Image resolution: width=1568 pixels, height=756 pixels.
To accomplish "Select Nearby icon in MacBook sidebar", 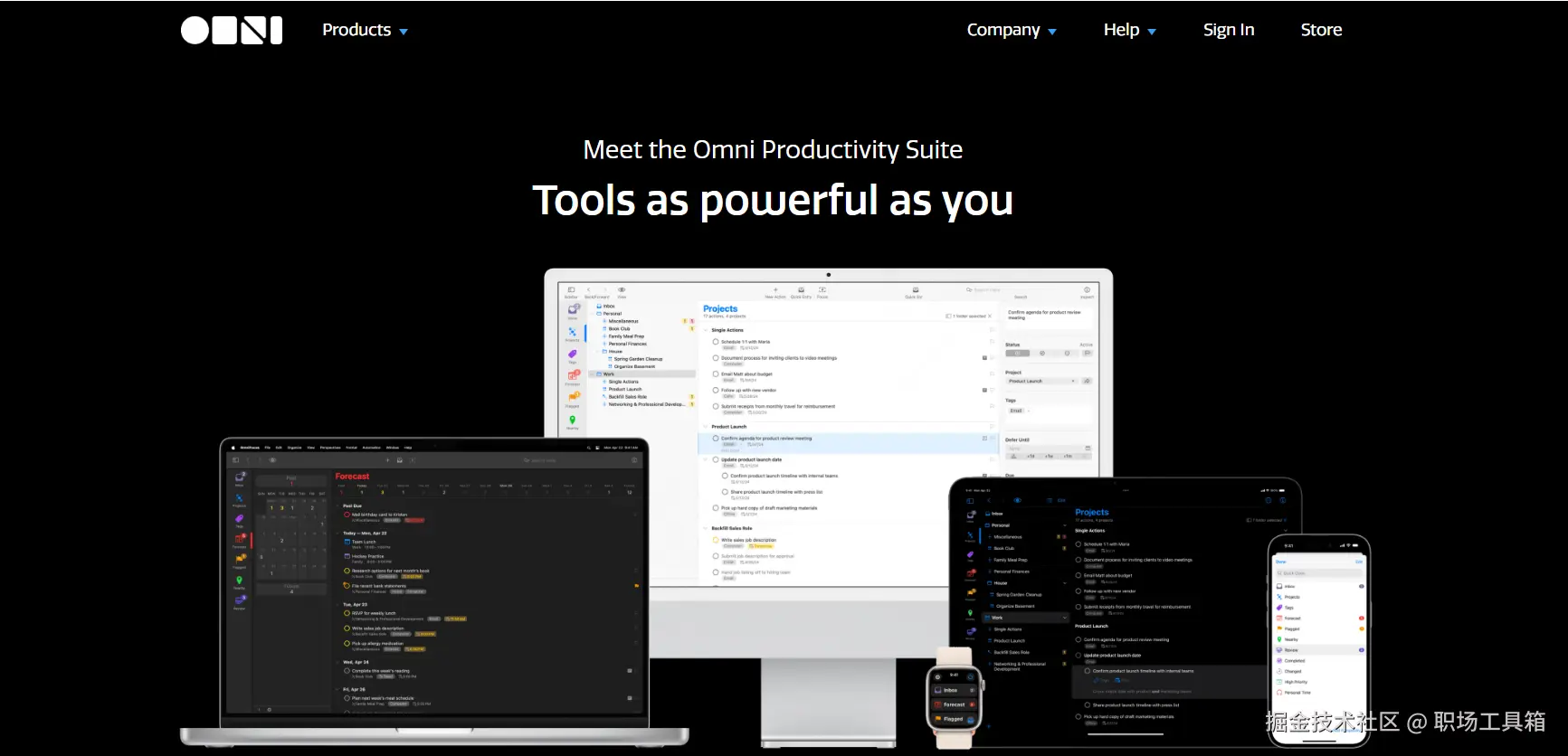I will (x=239, y=581).
